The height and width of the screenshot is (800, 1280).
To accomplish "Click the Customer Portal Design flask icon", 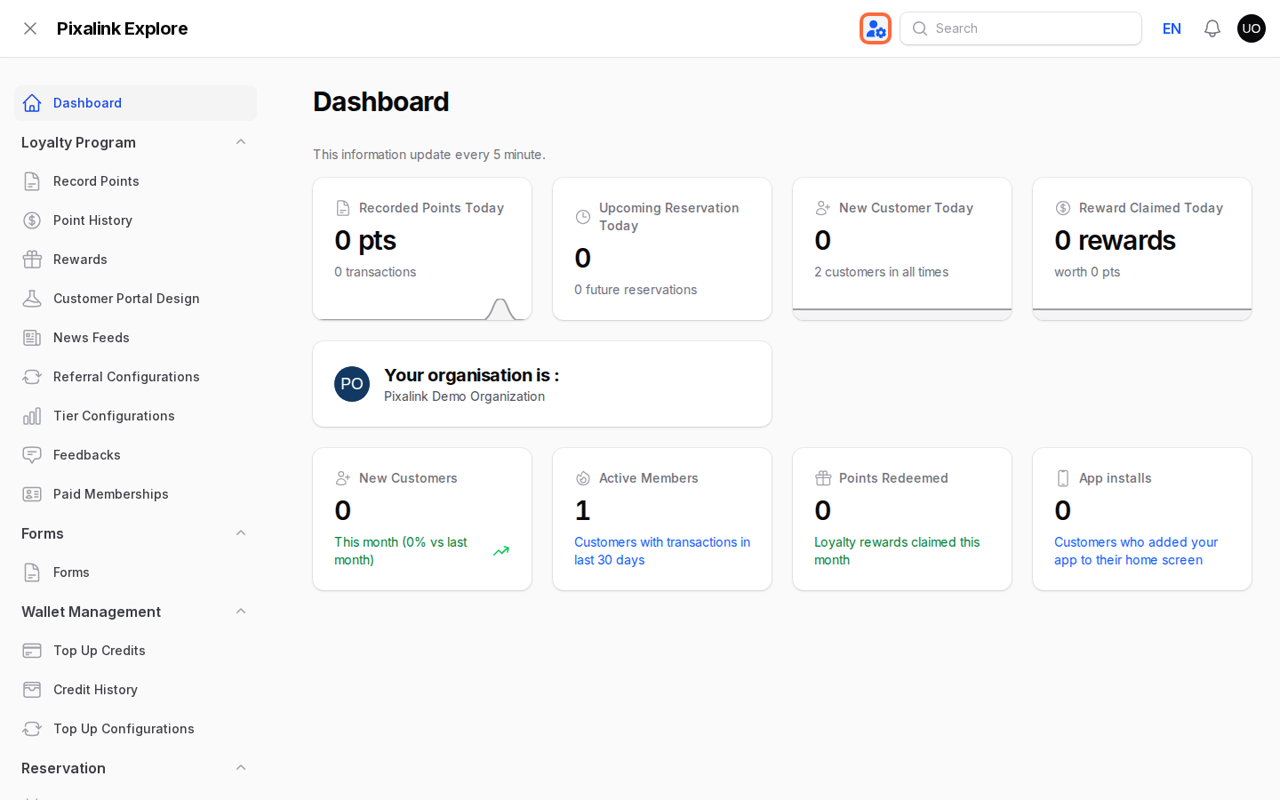I will click(32, 298).
